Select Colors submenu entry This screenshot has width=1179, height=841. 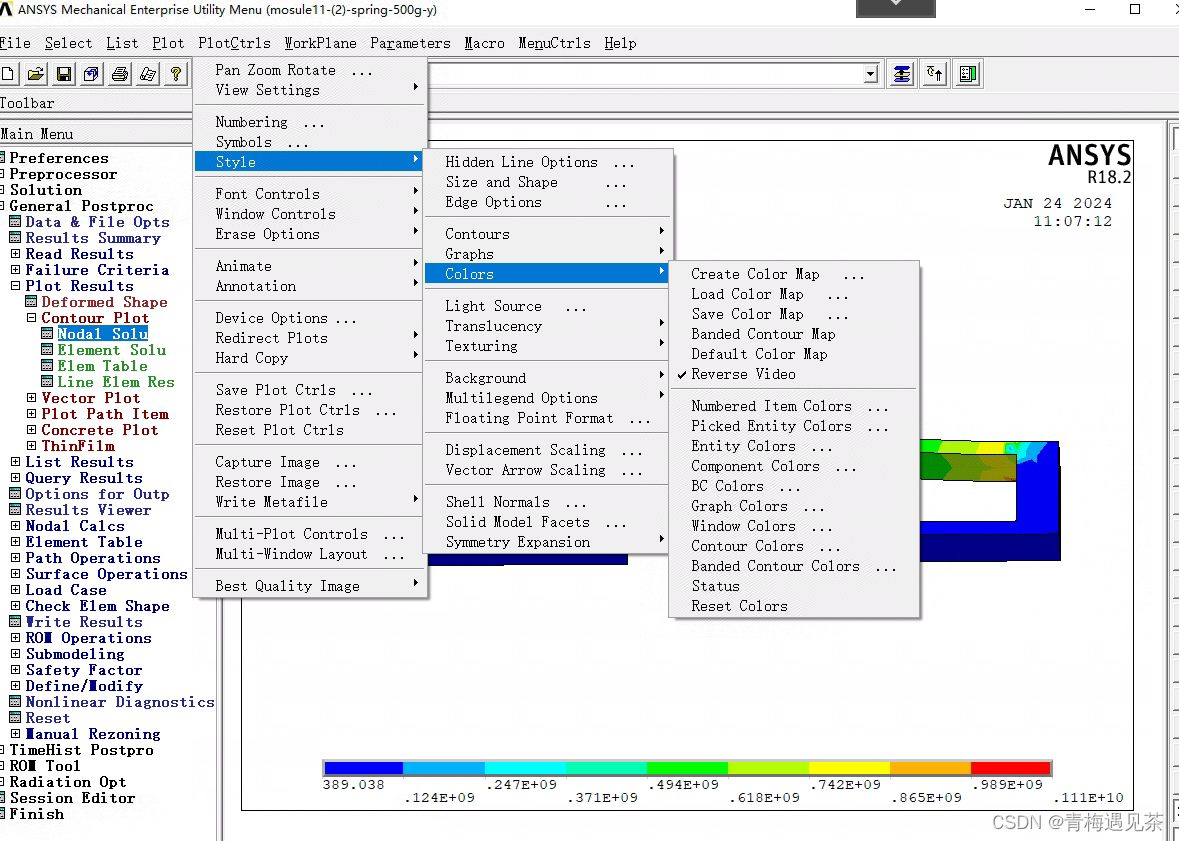coord(547,274)
